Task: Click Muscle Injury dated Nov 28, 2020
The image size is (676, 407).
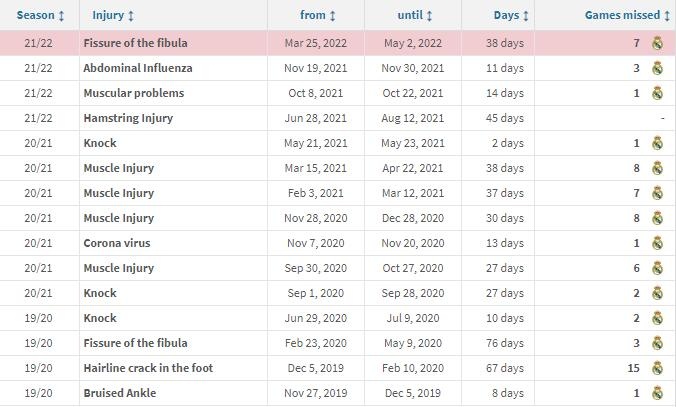Action: pos(119,218)
